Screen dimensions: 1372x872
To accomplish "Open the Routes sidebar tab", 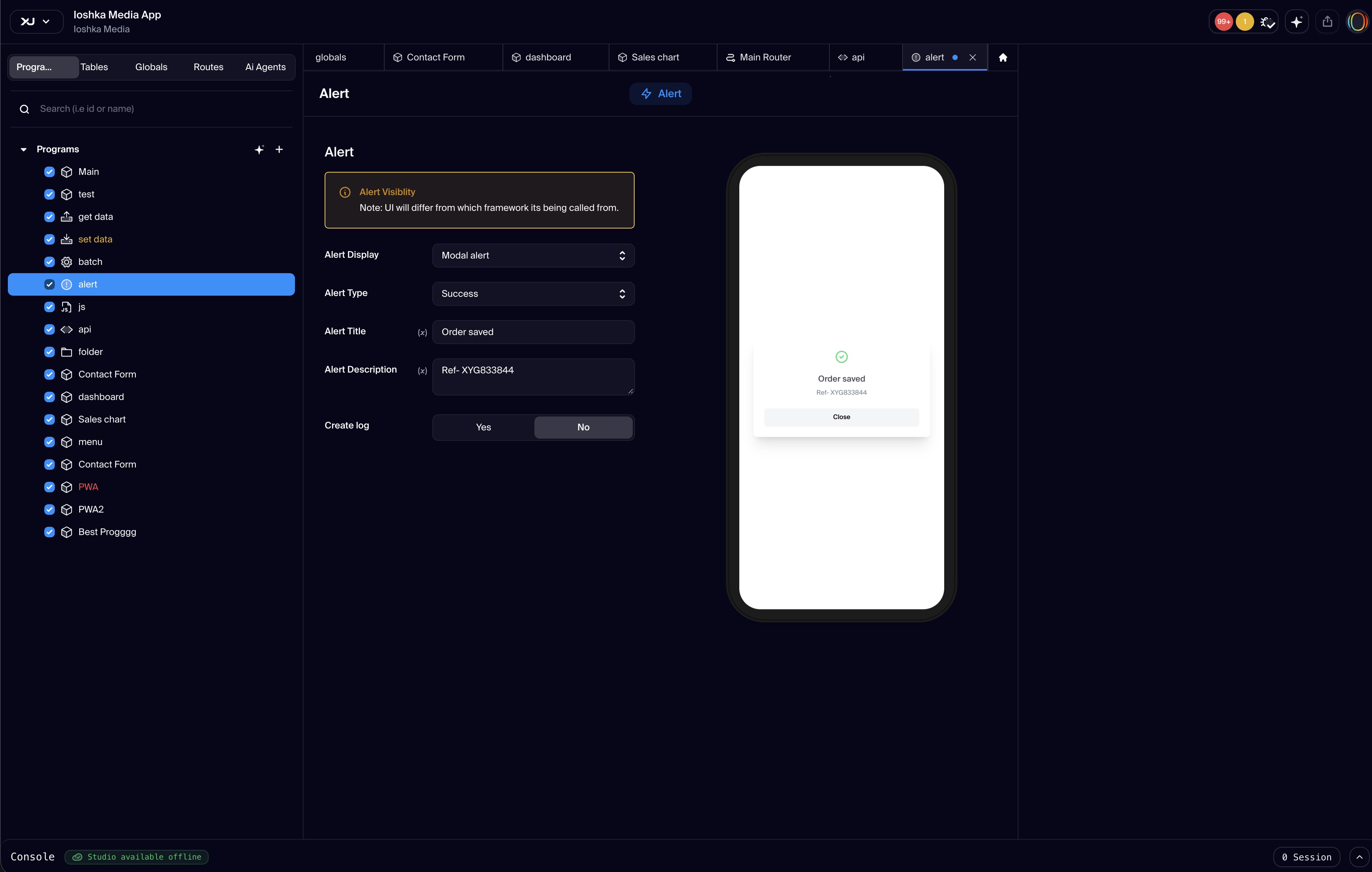I will point(208,67).
